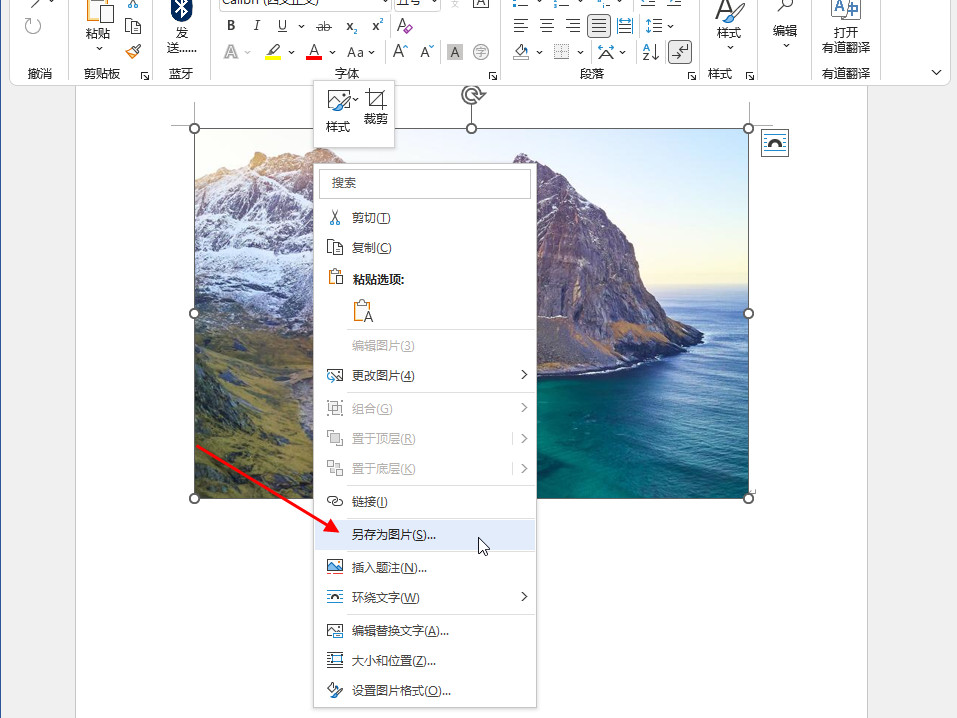Open Format Picture pane
This screenshot has height=718, width=957.
(425, 691)
